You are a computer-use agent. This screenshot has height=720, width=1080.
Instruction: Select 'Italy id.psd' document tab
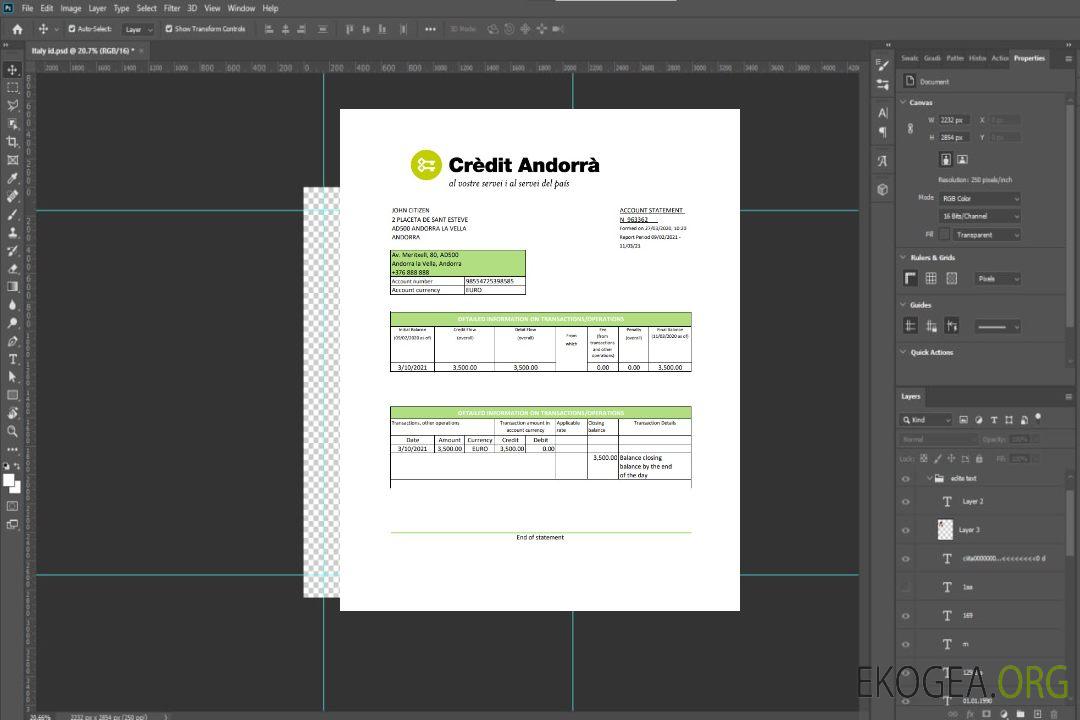(83, 51)
